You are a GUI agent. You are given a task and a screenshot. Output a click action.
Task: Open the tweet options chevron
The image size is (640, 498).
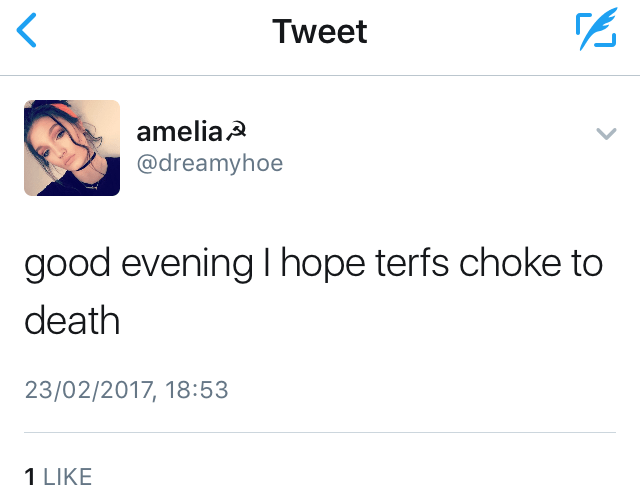pos(605,134)
